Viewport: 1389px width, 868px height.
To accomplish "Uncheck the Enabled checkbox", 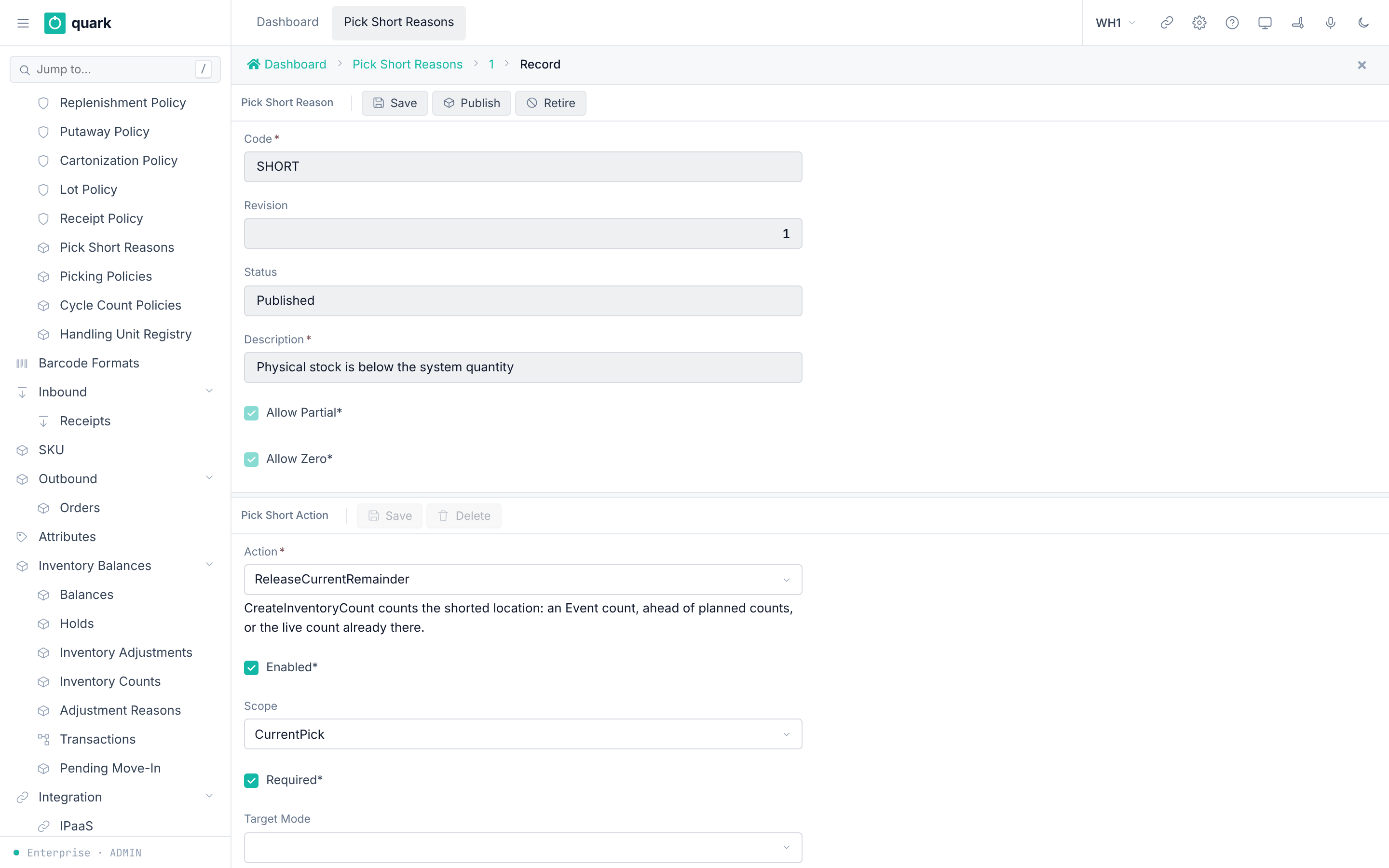I will (x=251, y=667).
